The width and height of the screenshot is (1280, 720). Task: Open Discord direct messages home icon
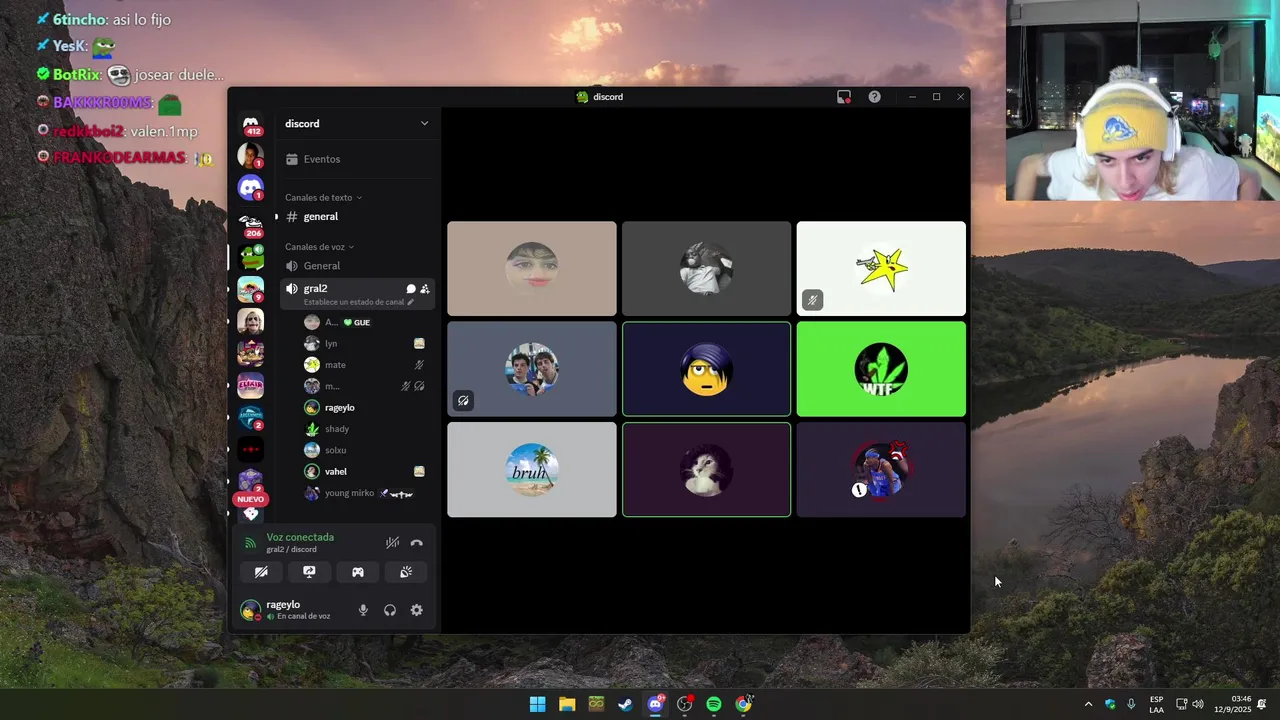pyautogui.click(x=251, y=122)
